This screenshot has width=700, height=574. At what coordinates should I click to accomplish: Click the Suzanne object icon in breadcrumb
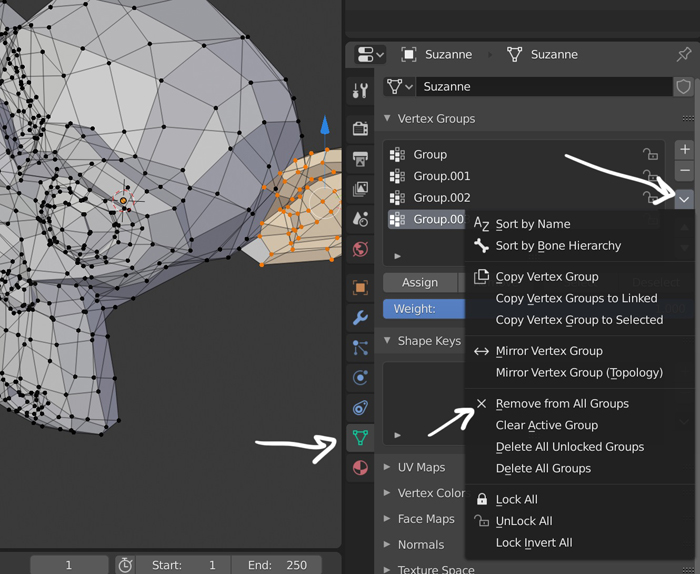408,54
